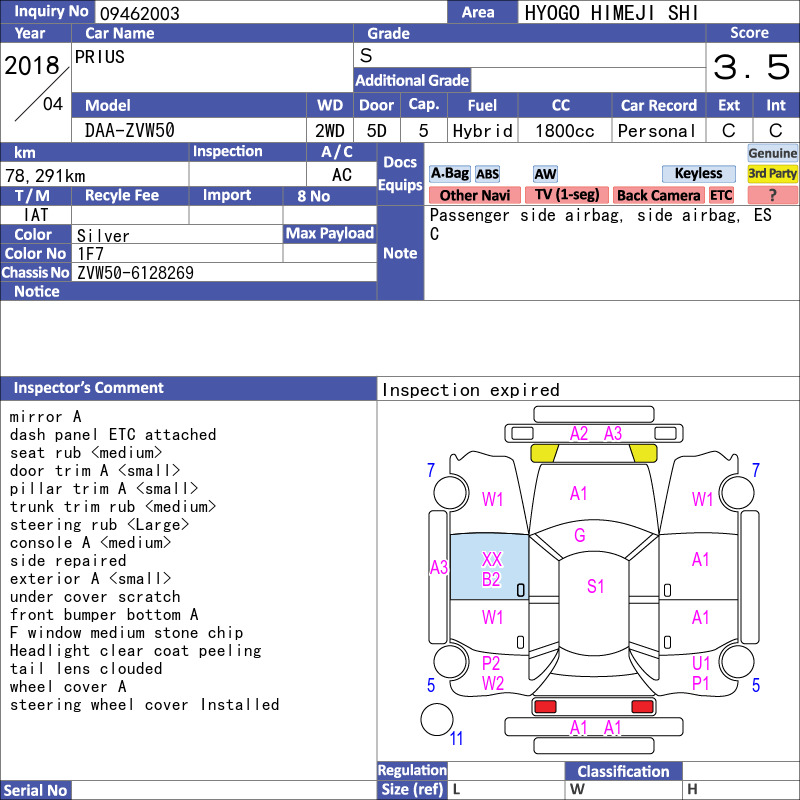Viewport: 800px width, 800px height.
Task: Click the Max Payload label
Action: (330, 233)
